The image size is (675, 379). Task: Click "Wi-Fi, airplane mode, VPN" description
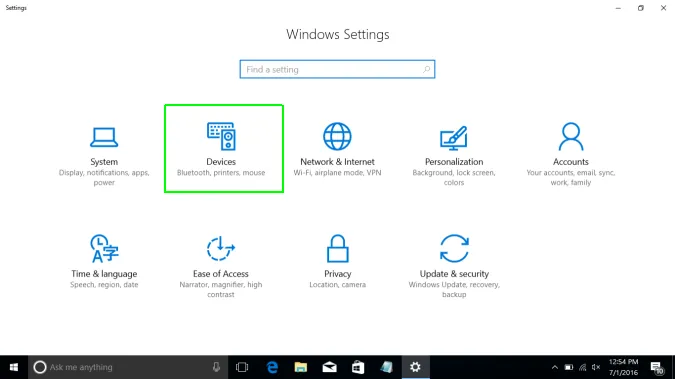[x=338, y=173]
